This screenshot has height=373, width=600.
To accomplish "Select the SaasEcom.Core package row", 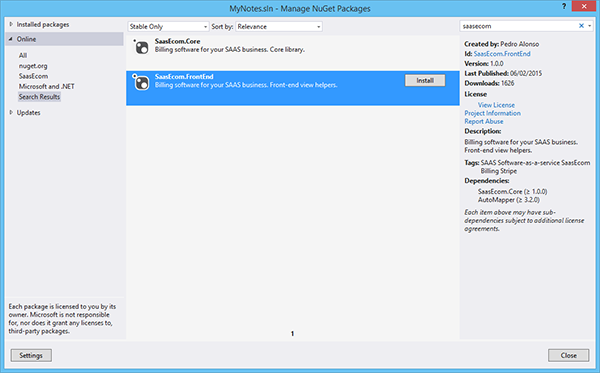I will [x=293, y=53].
